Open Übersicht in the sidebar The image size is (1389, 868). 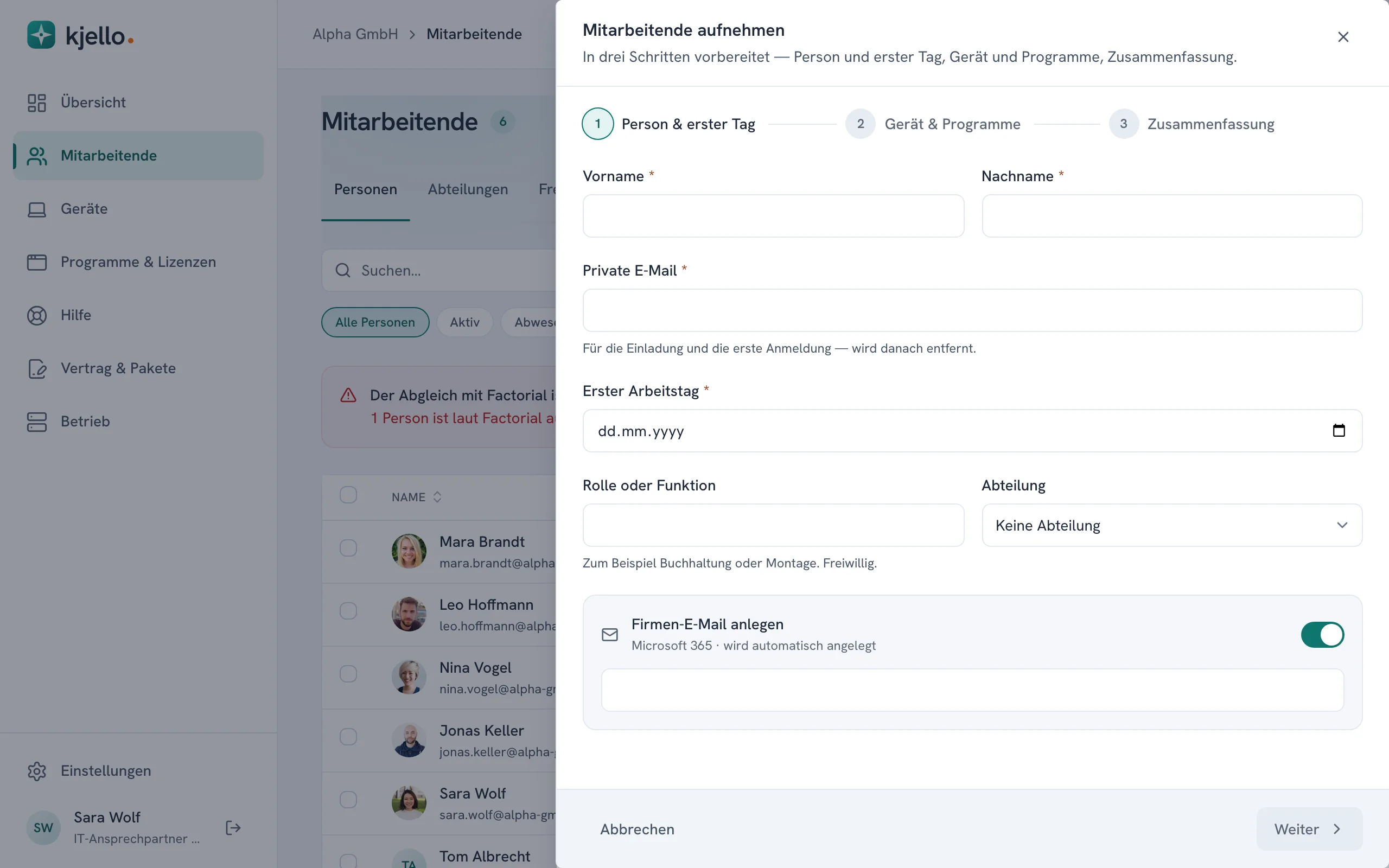pos(138,102)
